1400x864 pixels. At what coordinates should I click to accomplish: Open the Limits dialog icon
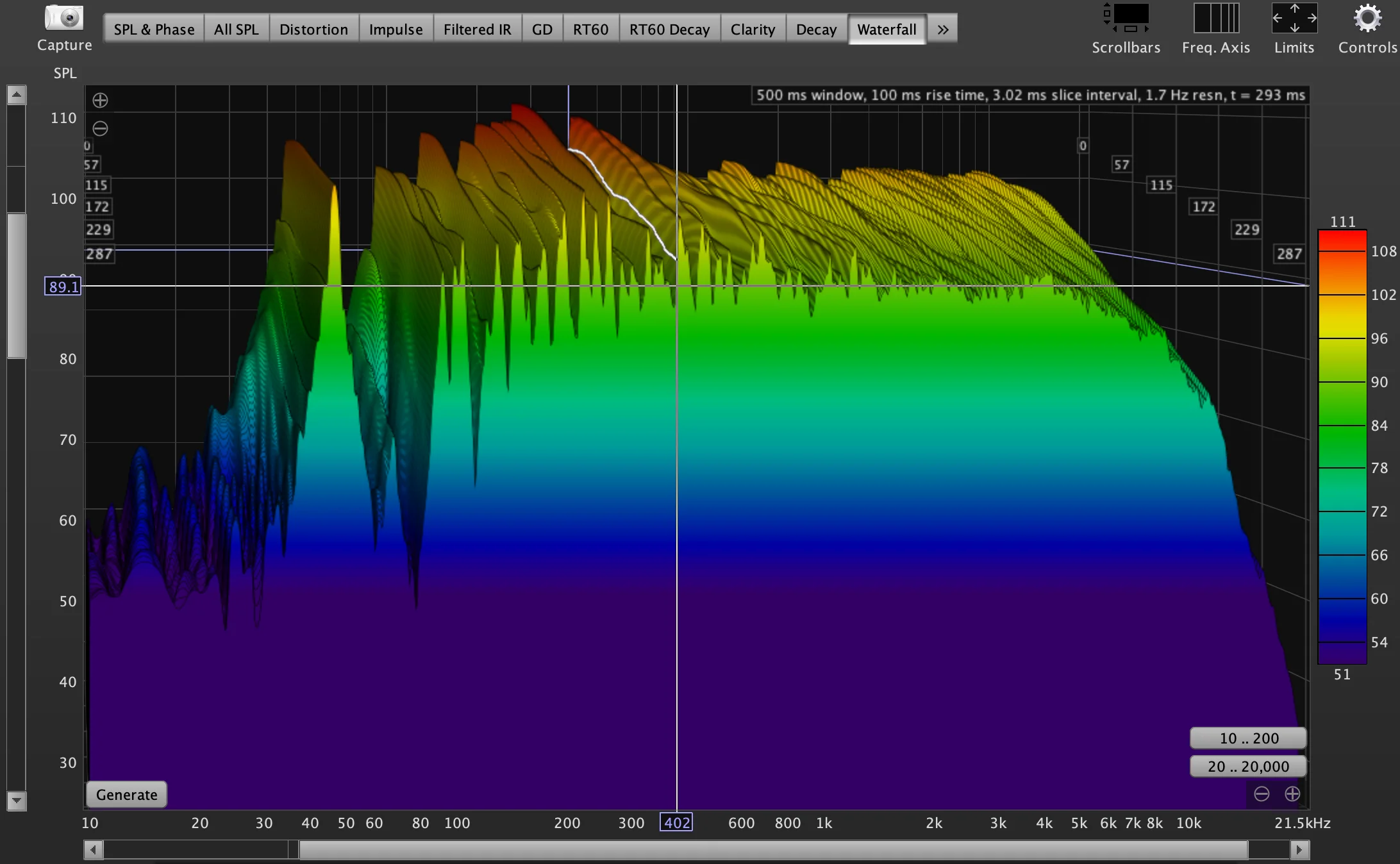[x=1294, y=17]
